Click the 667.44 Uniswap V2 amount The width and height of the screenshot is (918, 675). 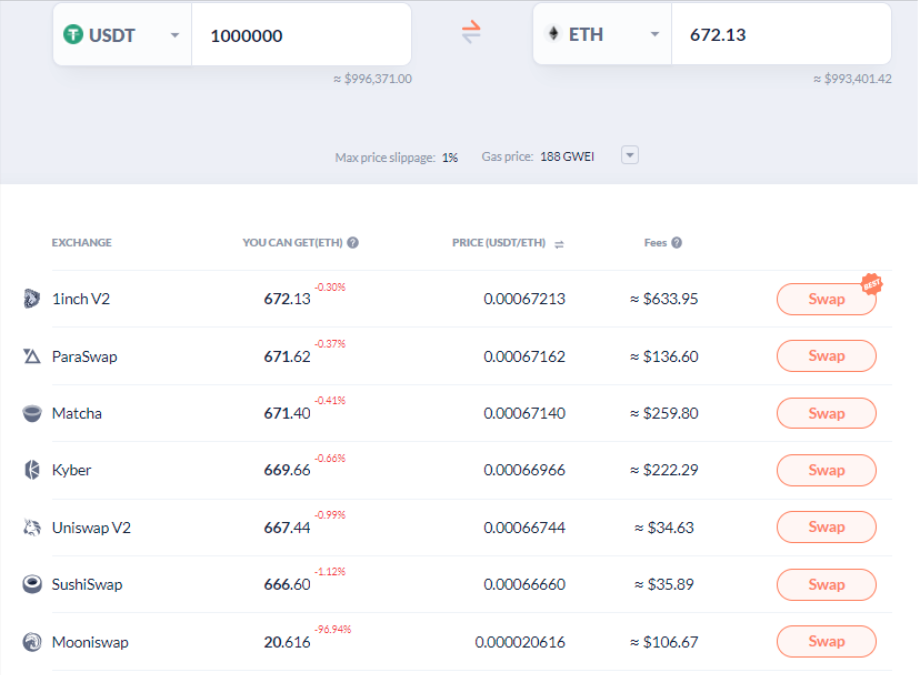click(x=287, y=527)
